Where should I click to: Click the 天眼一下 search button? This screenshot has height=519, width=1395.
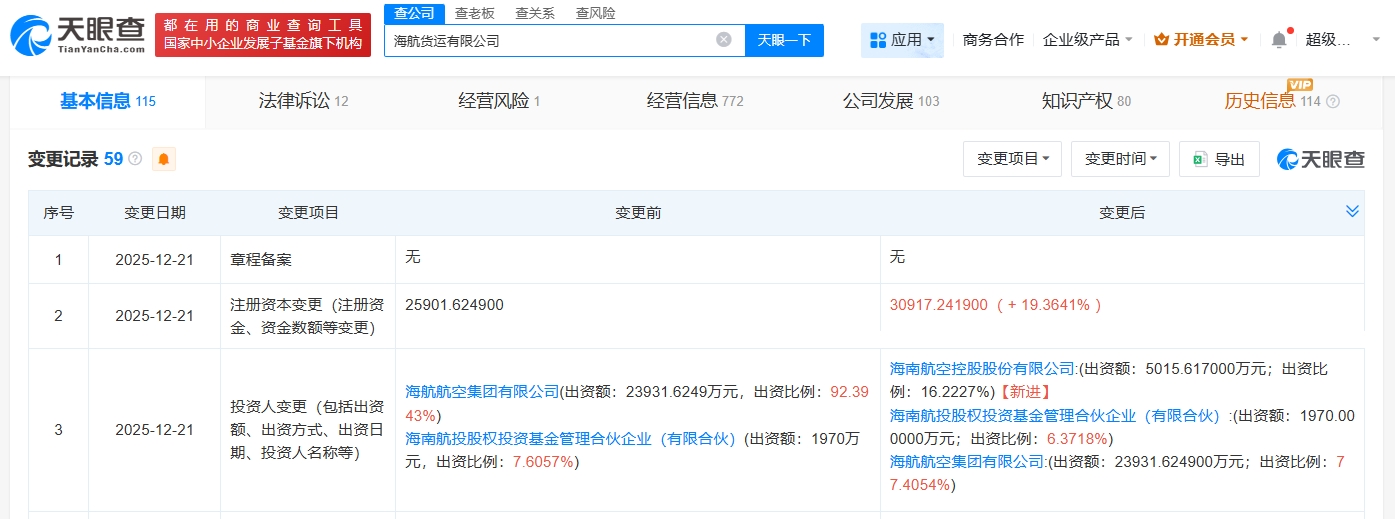click(784, 40)
